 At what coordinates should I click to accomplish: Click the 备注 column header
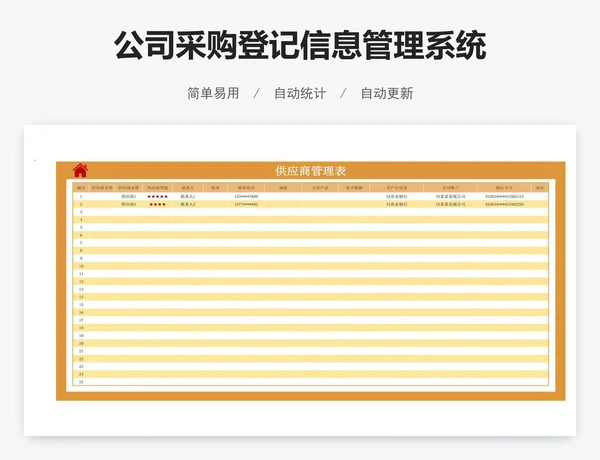[540, 187]
